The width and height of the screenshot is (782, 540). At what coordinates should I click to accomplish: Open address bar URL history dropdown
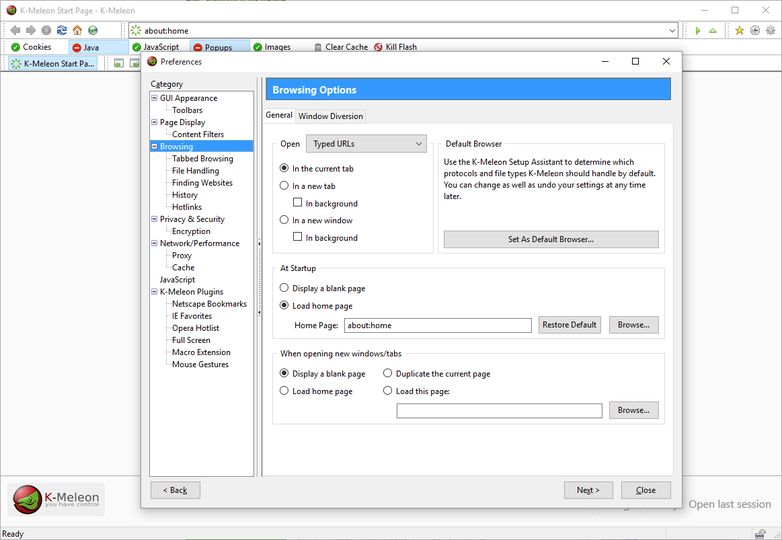point(672,31)
